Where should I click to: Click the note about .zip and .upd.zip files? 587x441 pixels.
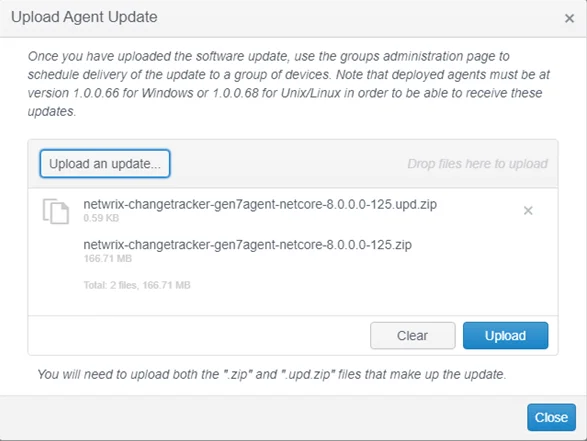[x=272, y=374]
